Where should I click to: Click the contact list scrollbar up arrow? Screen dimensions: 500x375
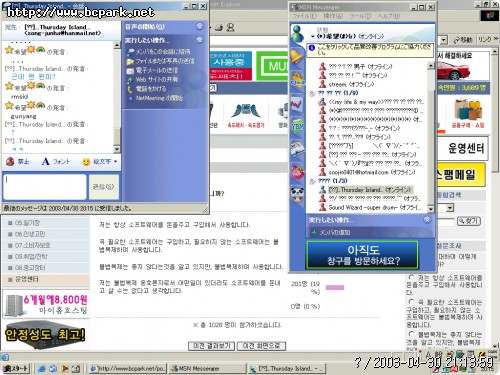pyautogui.click(x=431, y=66)
